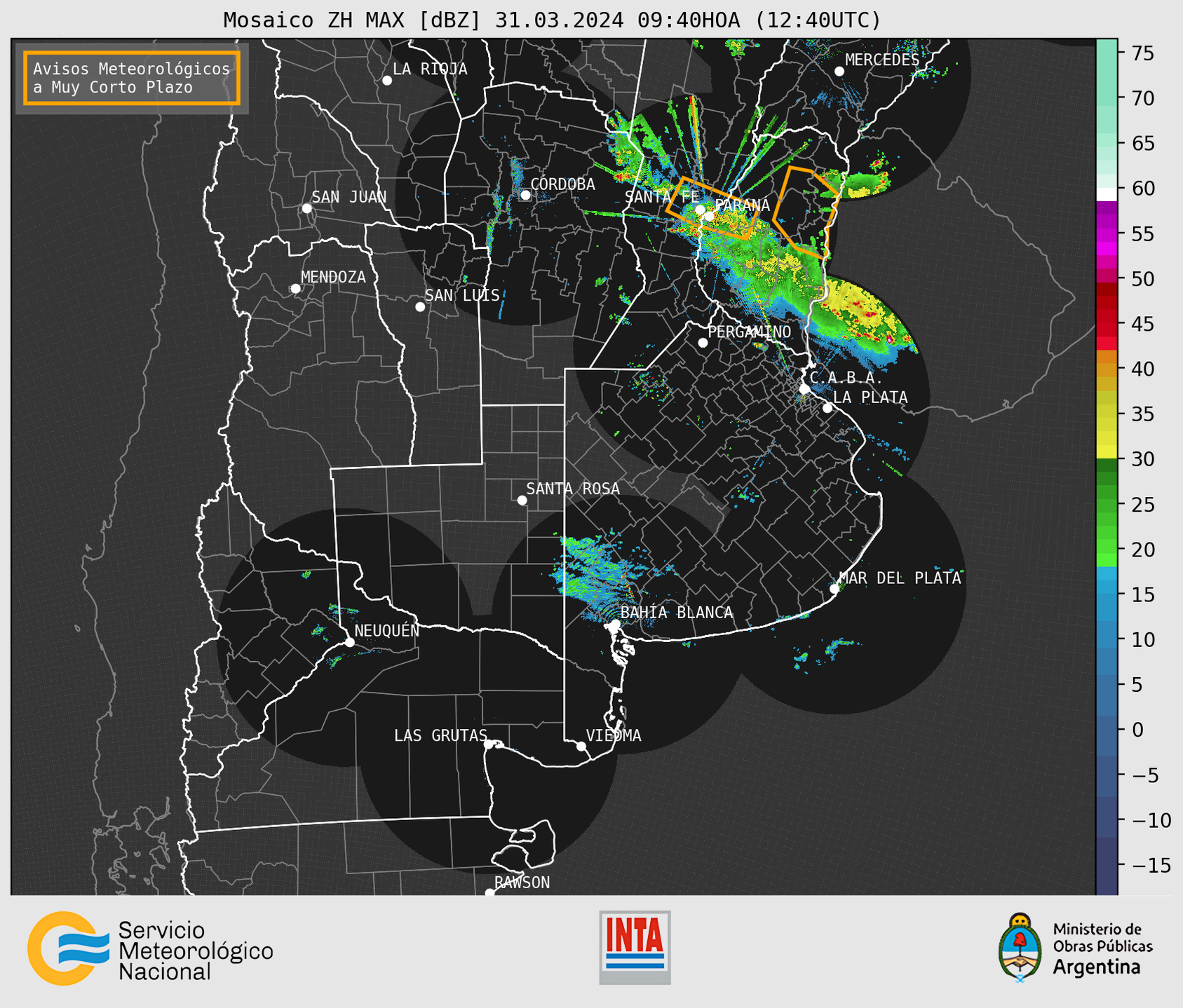Click the MENDOZA city marker
1183x1008 pixels.
(x=296, y=289)
